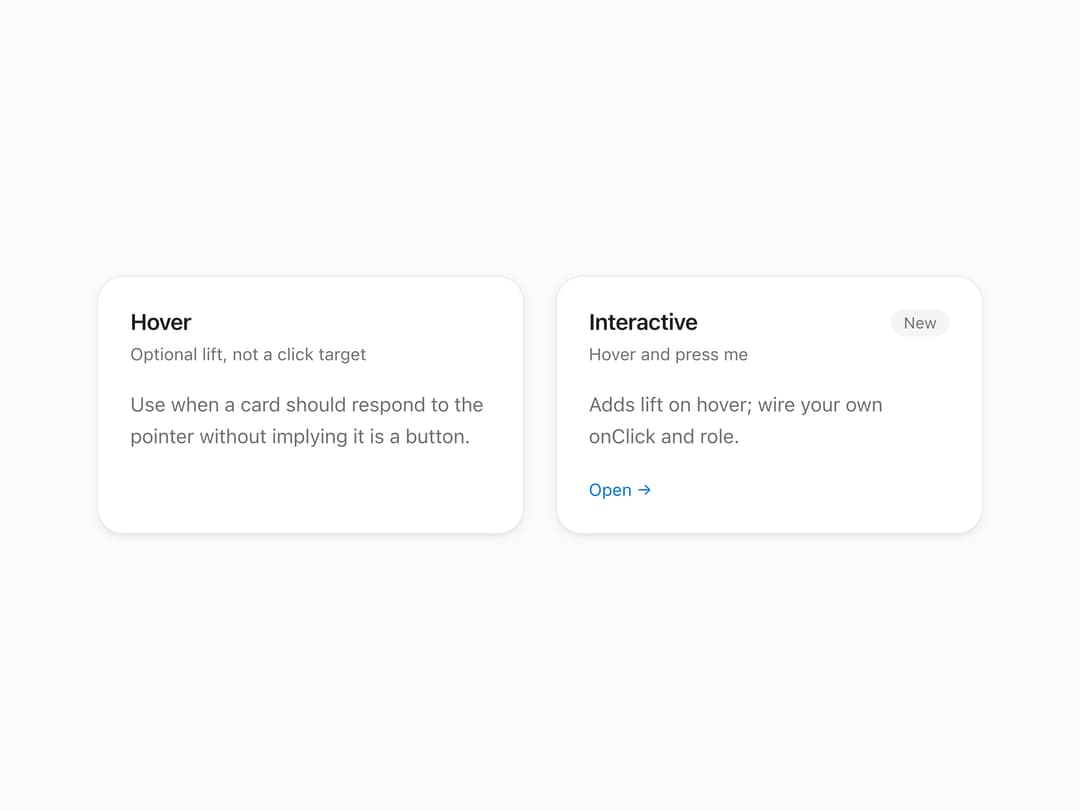This screenshot has width=1080, height=810.
Task: Click the 'Optional lift, not a click target' text
Action: 248,355
